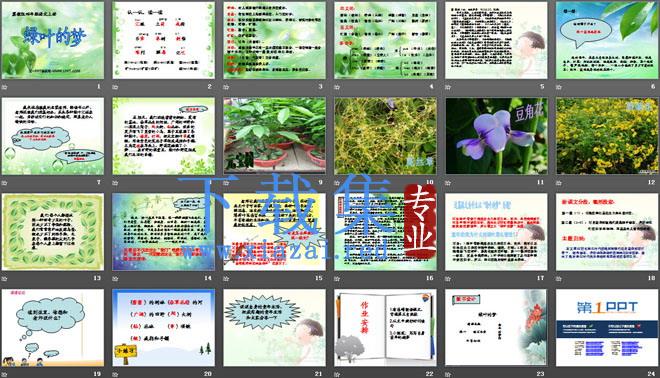Select the title slide 绿叶的梦 thumbnail
The height and width of the screenshot is (378, 660).
click(x=53, y=40)
